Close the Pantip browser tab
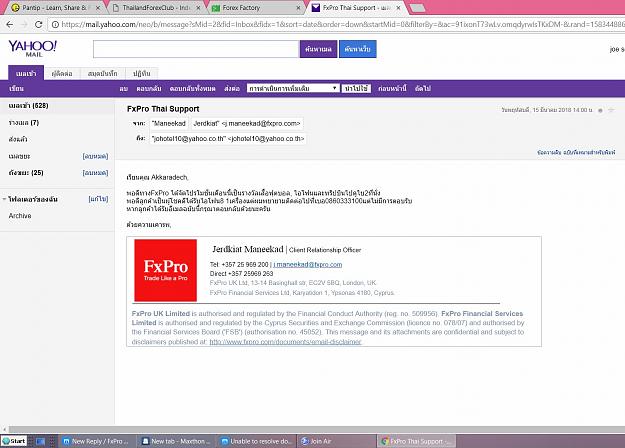The image size is (625, 448). tap(98, 8)
